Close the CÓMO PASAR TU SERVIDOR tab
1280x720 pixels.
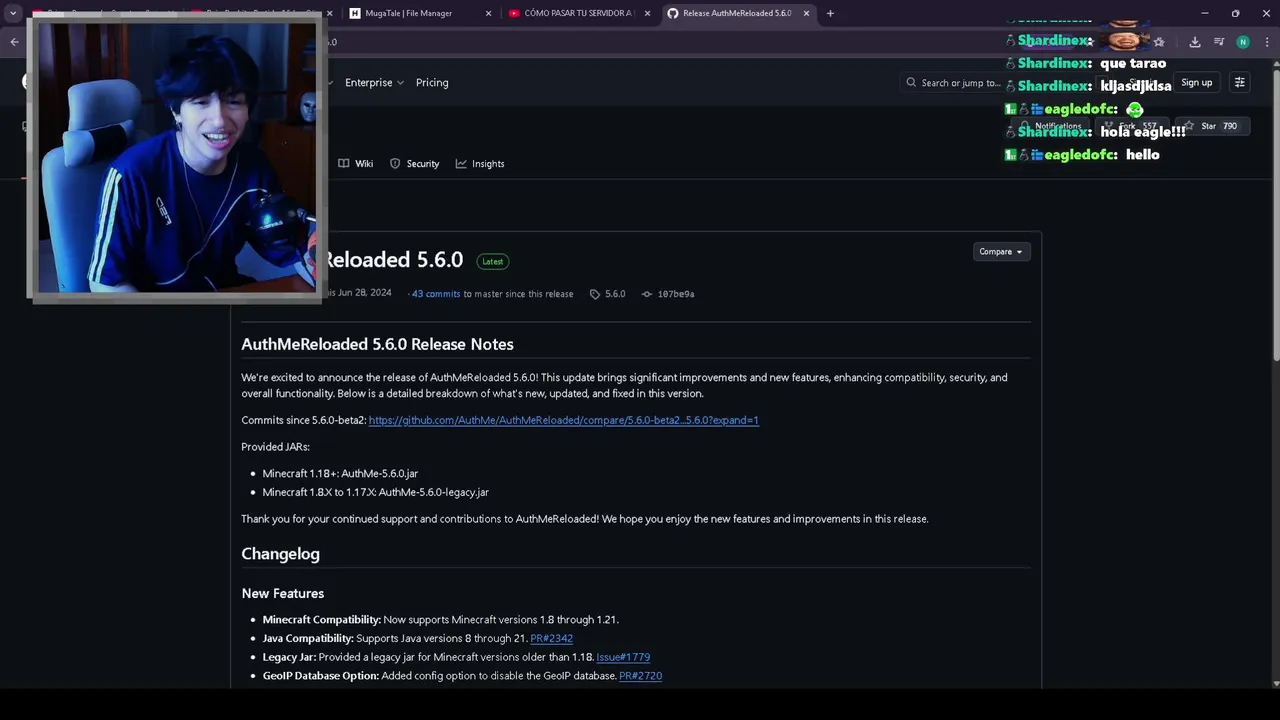[x=648, y=13]
